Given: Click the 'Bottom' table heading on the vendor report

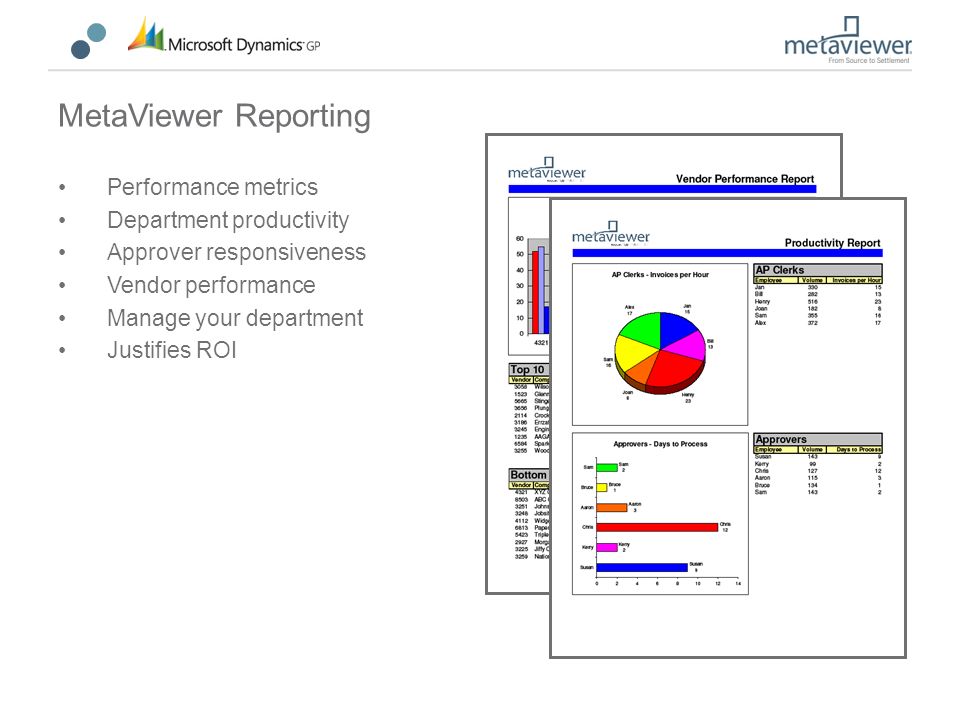Looking at the screenshot, I should click(x=528, y=475).
